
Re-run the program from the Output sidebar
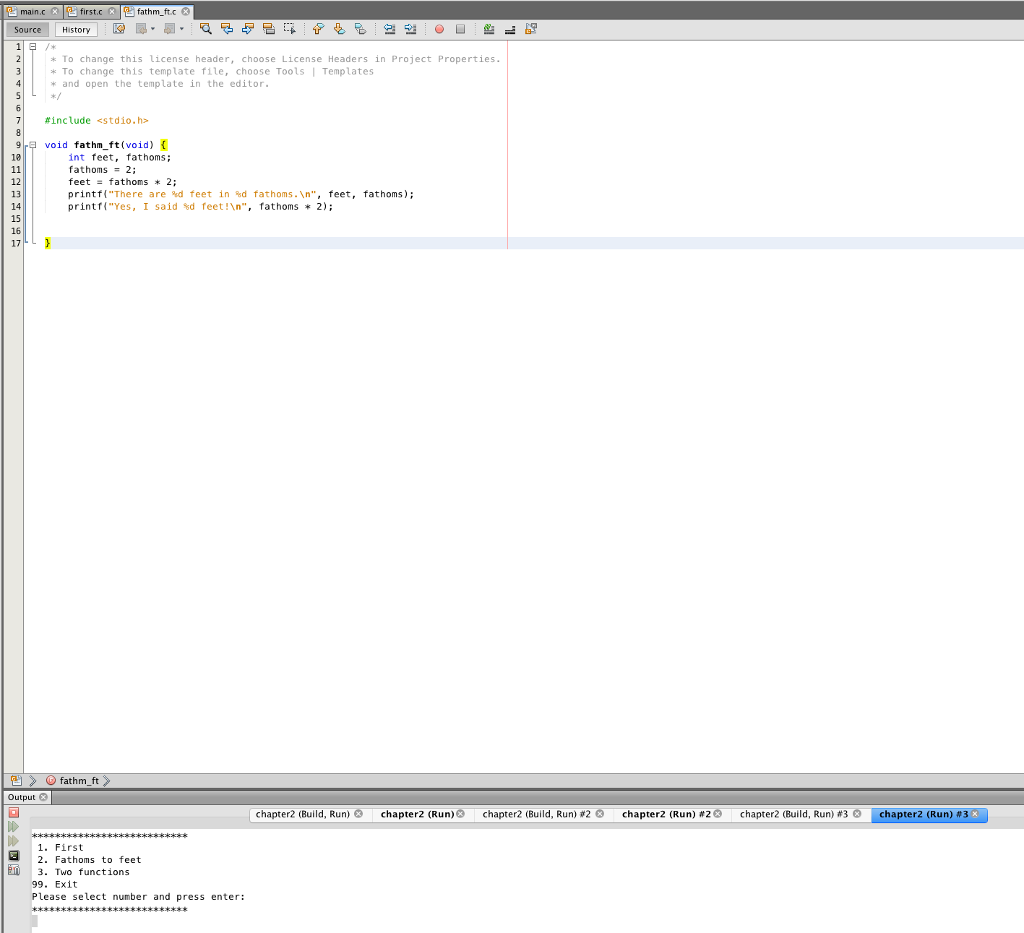point(13,827)
